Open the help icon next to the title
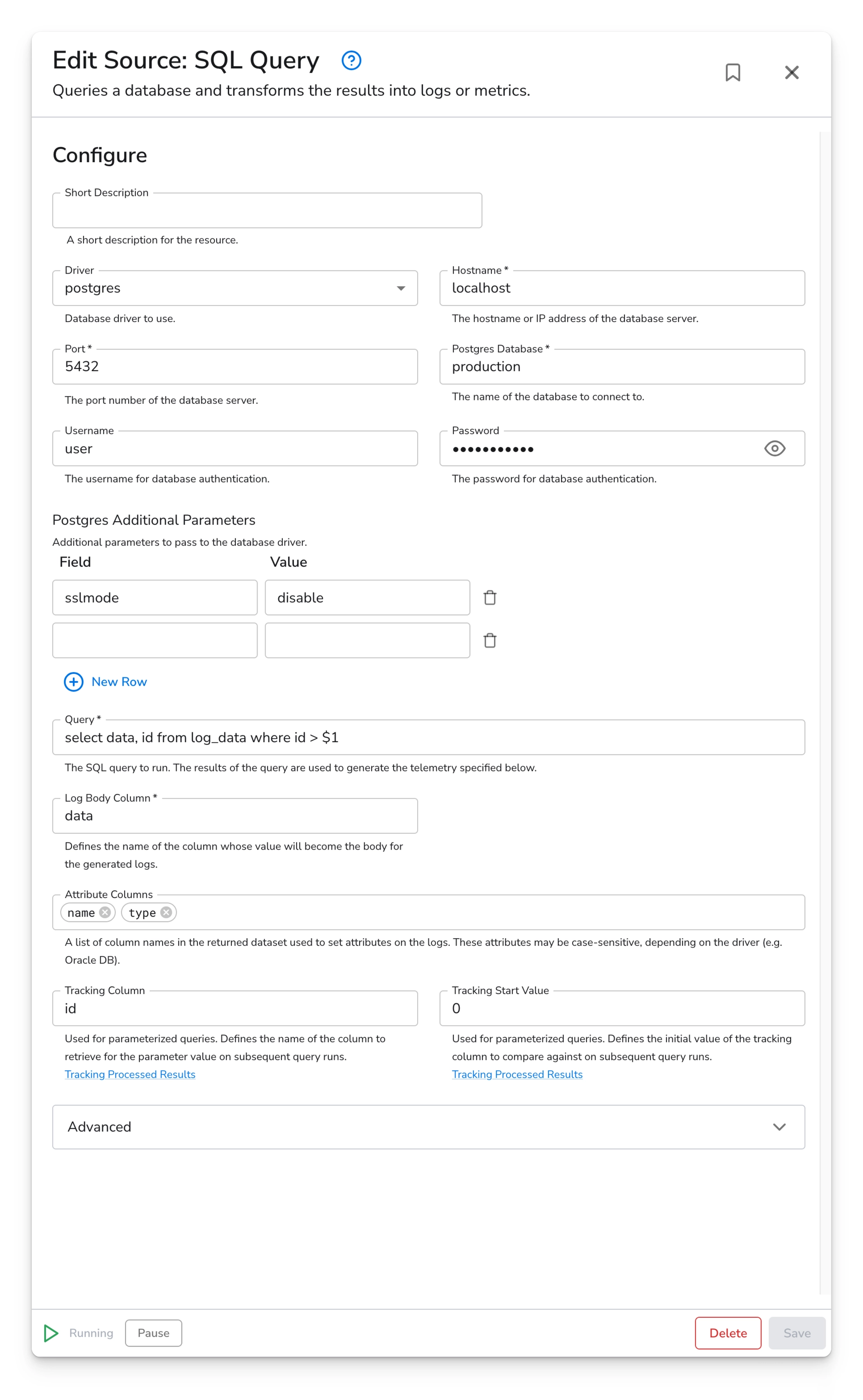Image resolution: width=863 pixels, height=1400 pixels. pyautogui.click(x=351, y=61)
